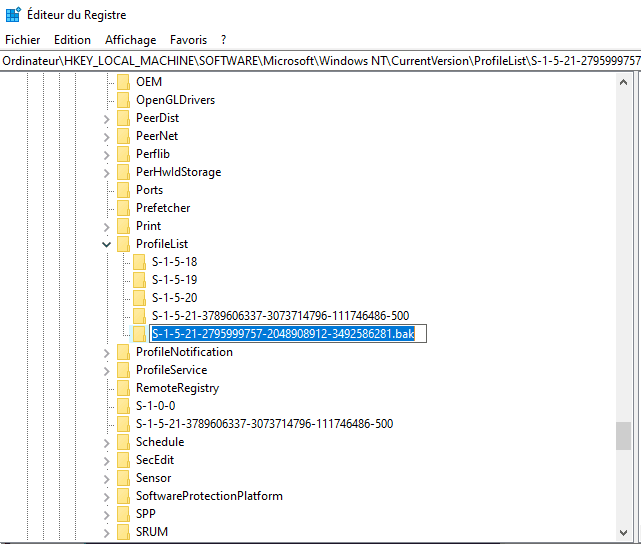The height and width of the screenshot is (544, 641).
Task: Select the Ports key label
Action: pyautogui.click(x=149, y=190)
